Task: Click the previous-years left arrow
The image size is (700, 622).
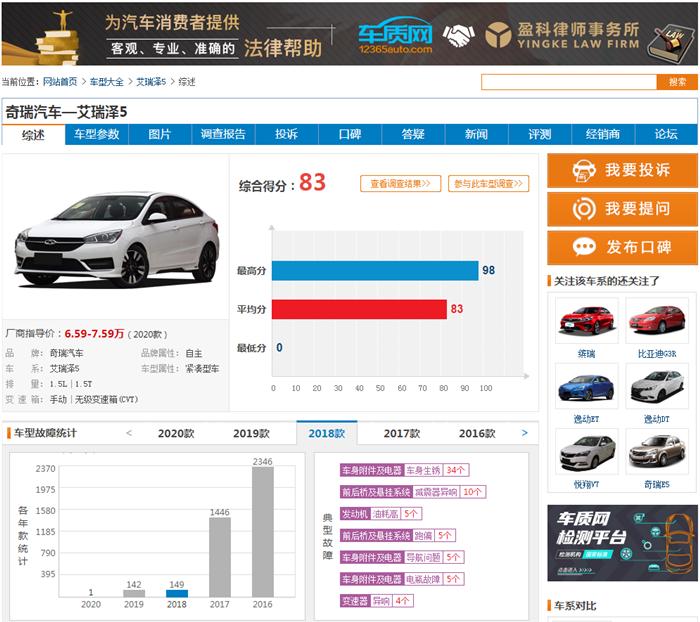Action: pos(129,433)
